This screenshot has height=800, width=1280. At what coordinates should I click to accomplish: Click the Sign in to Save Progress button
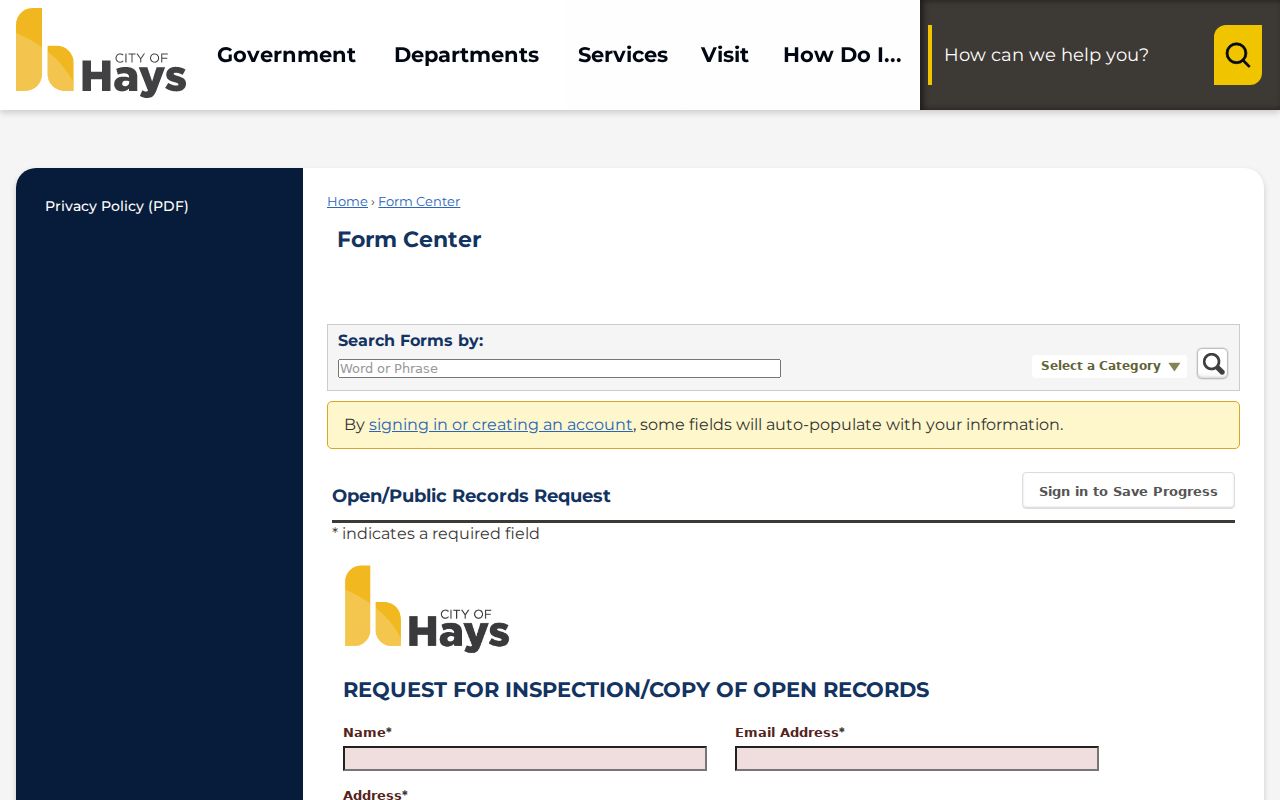(1128, 491)
